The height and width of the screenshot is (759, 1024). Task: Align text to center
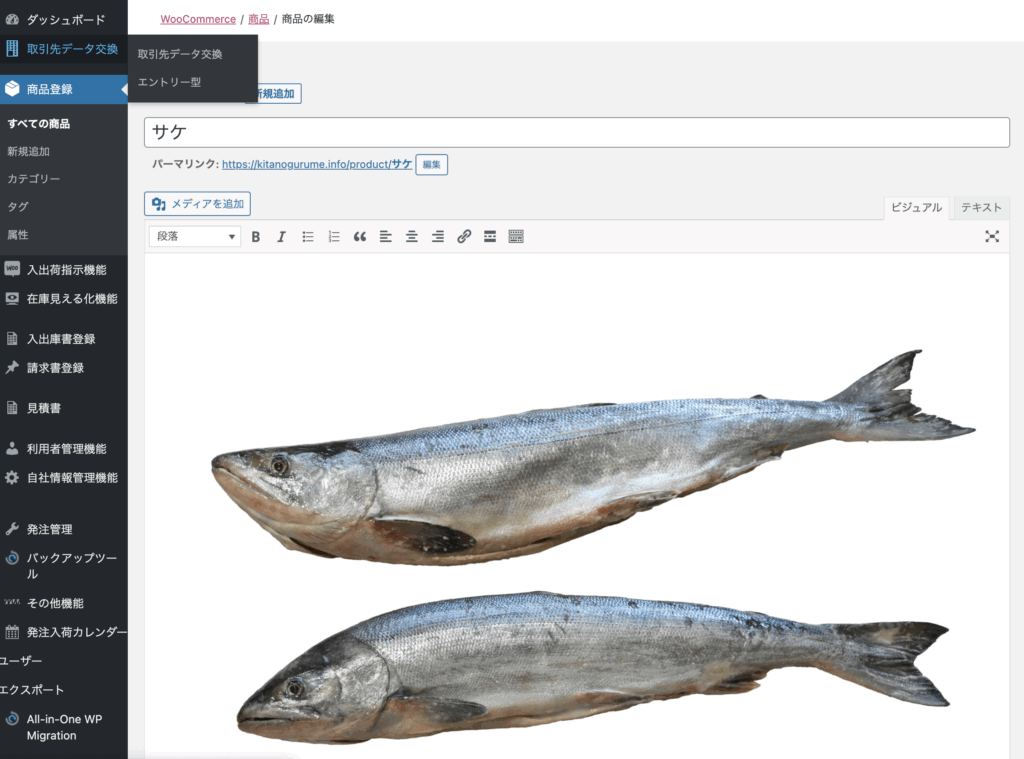click(x=412, y=237)
